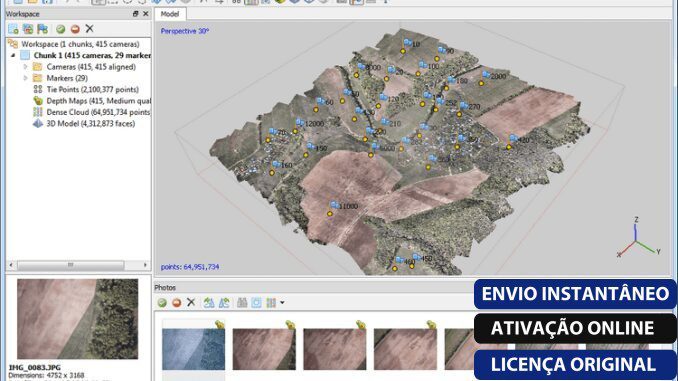
Task: Click the Perspective 30° view label
Action: click(x=185, y=31)
